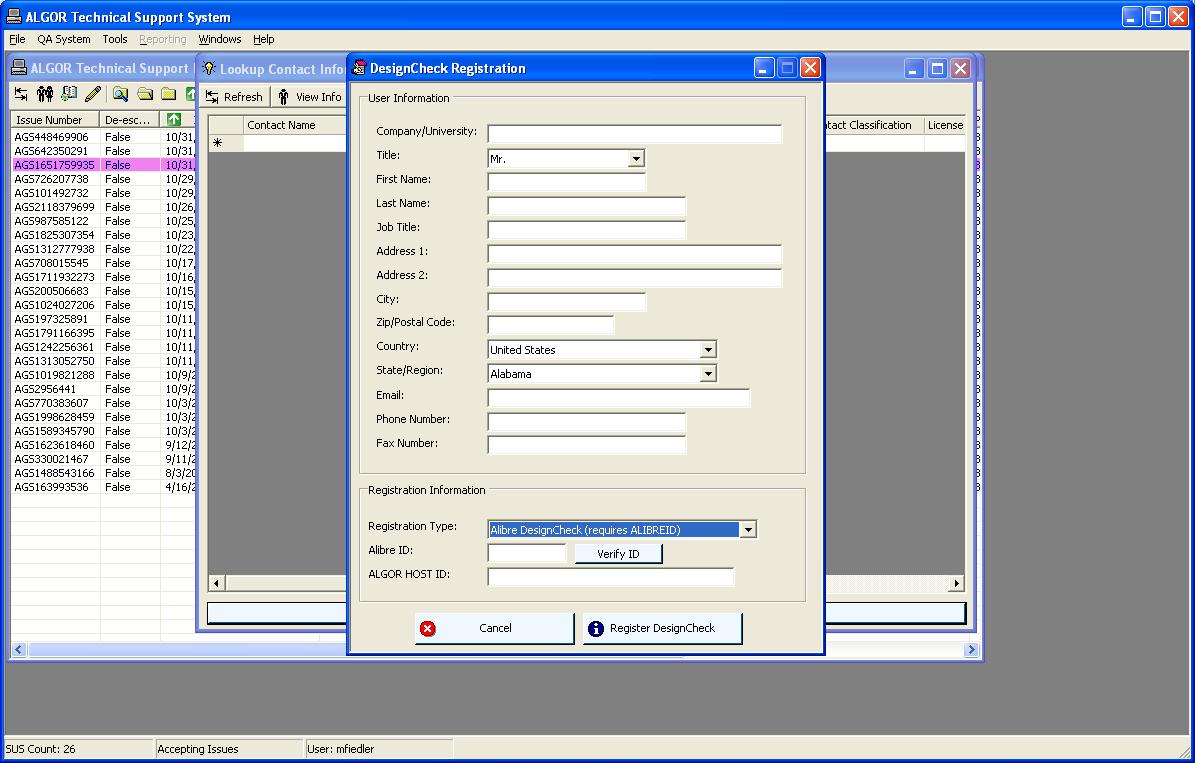Click left scroll arrow of issues list scrollbar
Viewport: 1195px width, 763px height.
click(19, 649)
